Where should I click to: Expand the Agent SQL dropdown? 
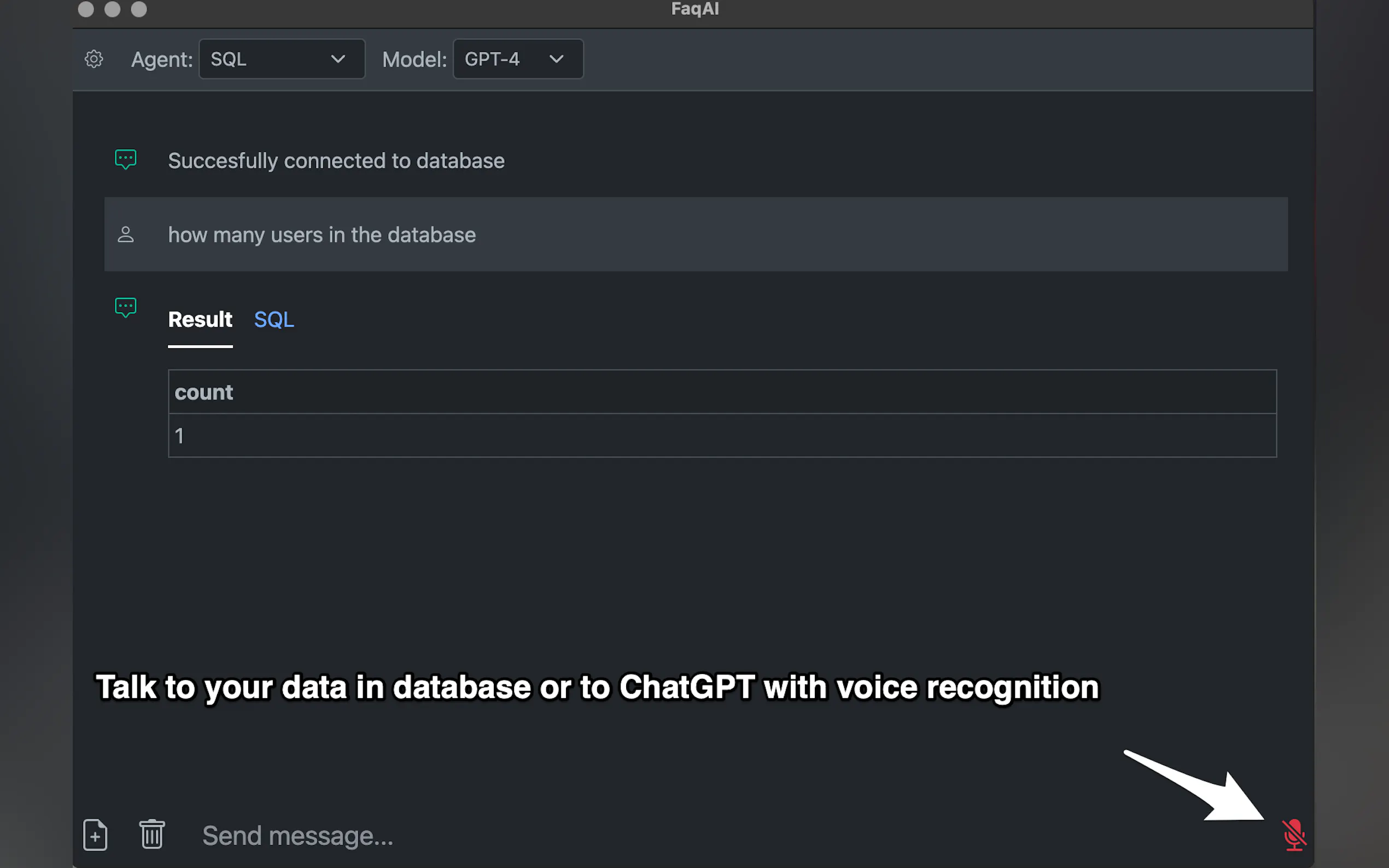click(282, 59)
